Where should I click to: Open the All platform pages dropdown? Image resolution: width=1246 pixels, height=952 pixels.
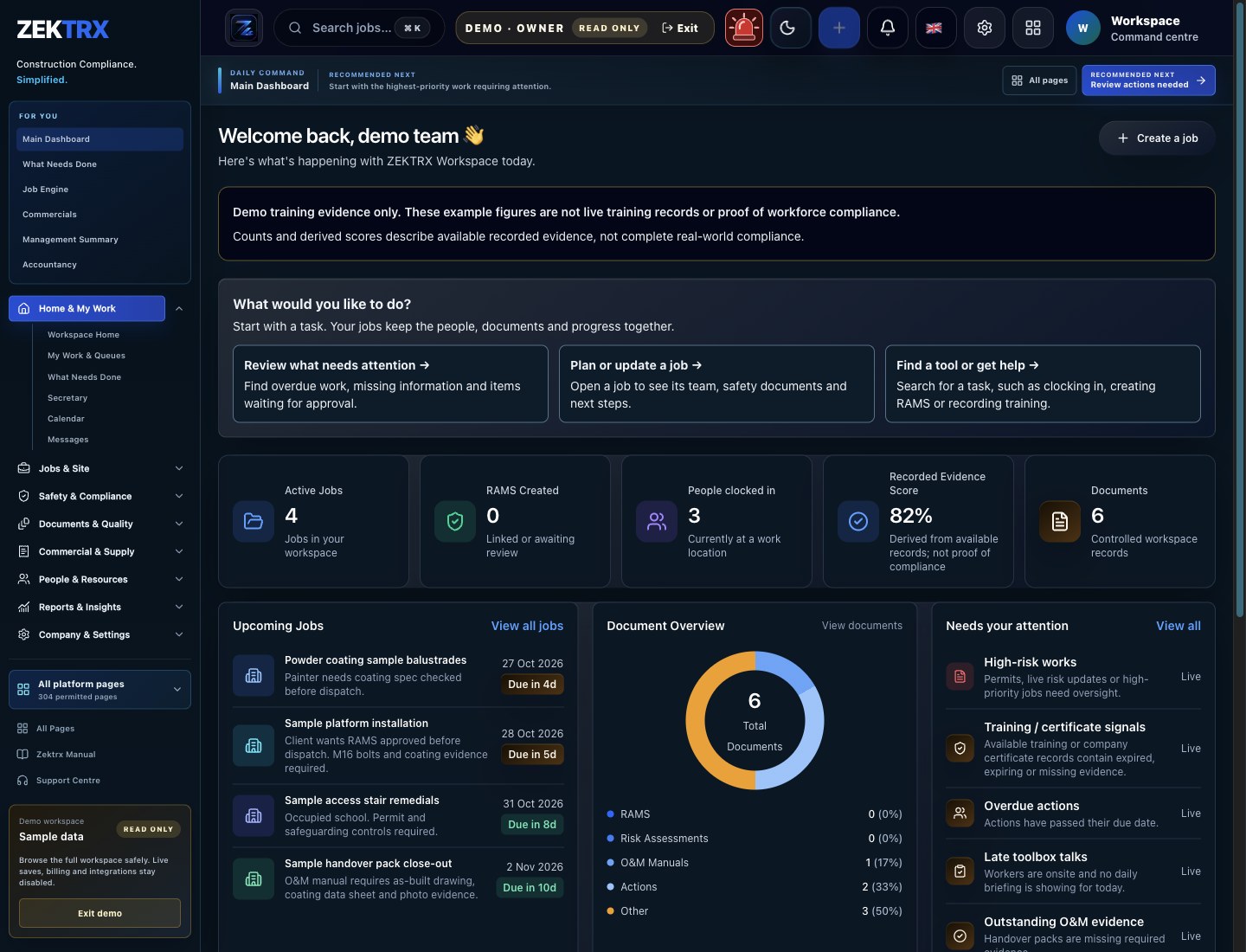pyautogui.click(x=100, y=690)
